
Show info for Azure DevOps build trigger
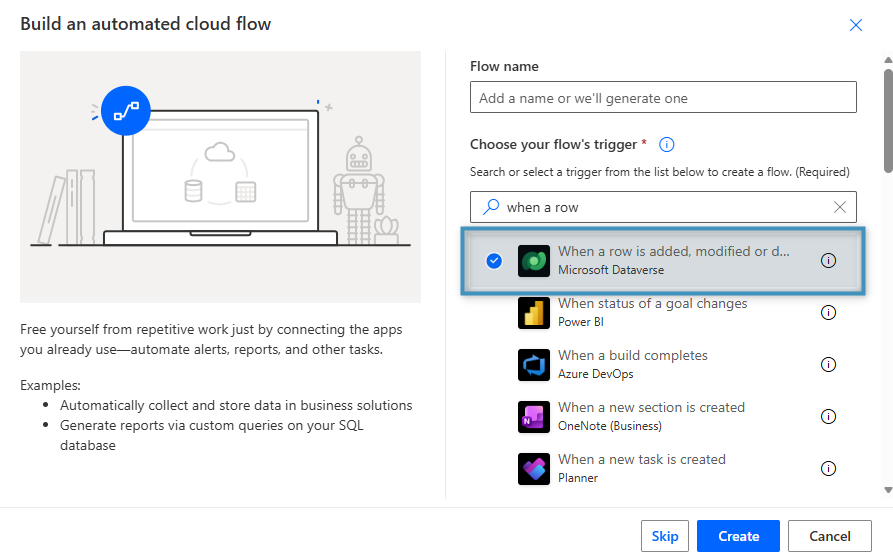tap(828, 365)
